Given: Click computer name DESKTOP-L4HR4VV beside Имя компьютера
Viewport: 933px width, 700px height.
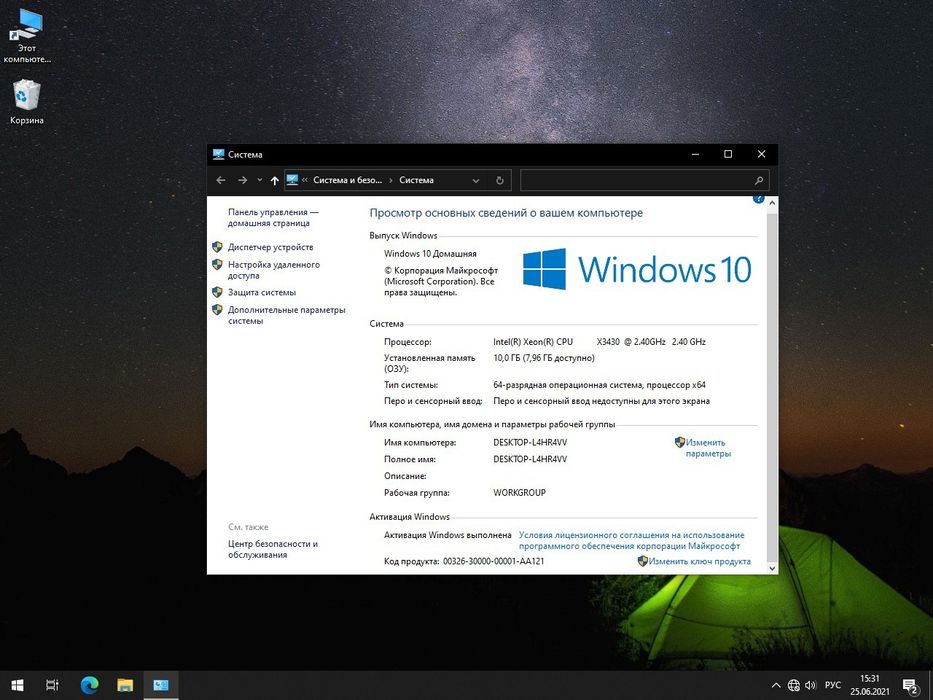Looking at the screenshot, I should coord(530,443).
